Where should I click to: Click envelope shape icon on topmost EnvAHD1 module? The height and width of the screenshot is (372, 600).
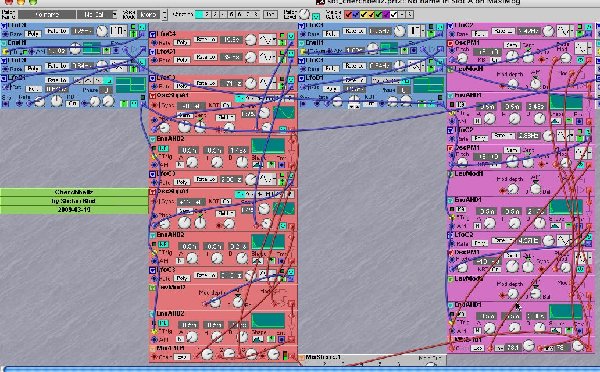point(555,121)
